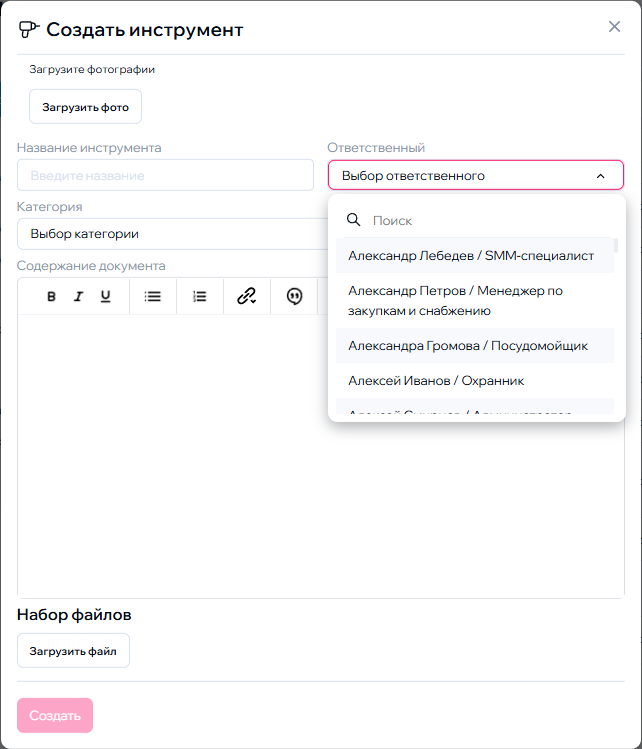Insert a bulleted list
Screen dimensions: 642x749
[153, 296]
